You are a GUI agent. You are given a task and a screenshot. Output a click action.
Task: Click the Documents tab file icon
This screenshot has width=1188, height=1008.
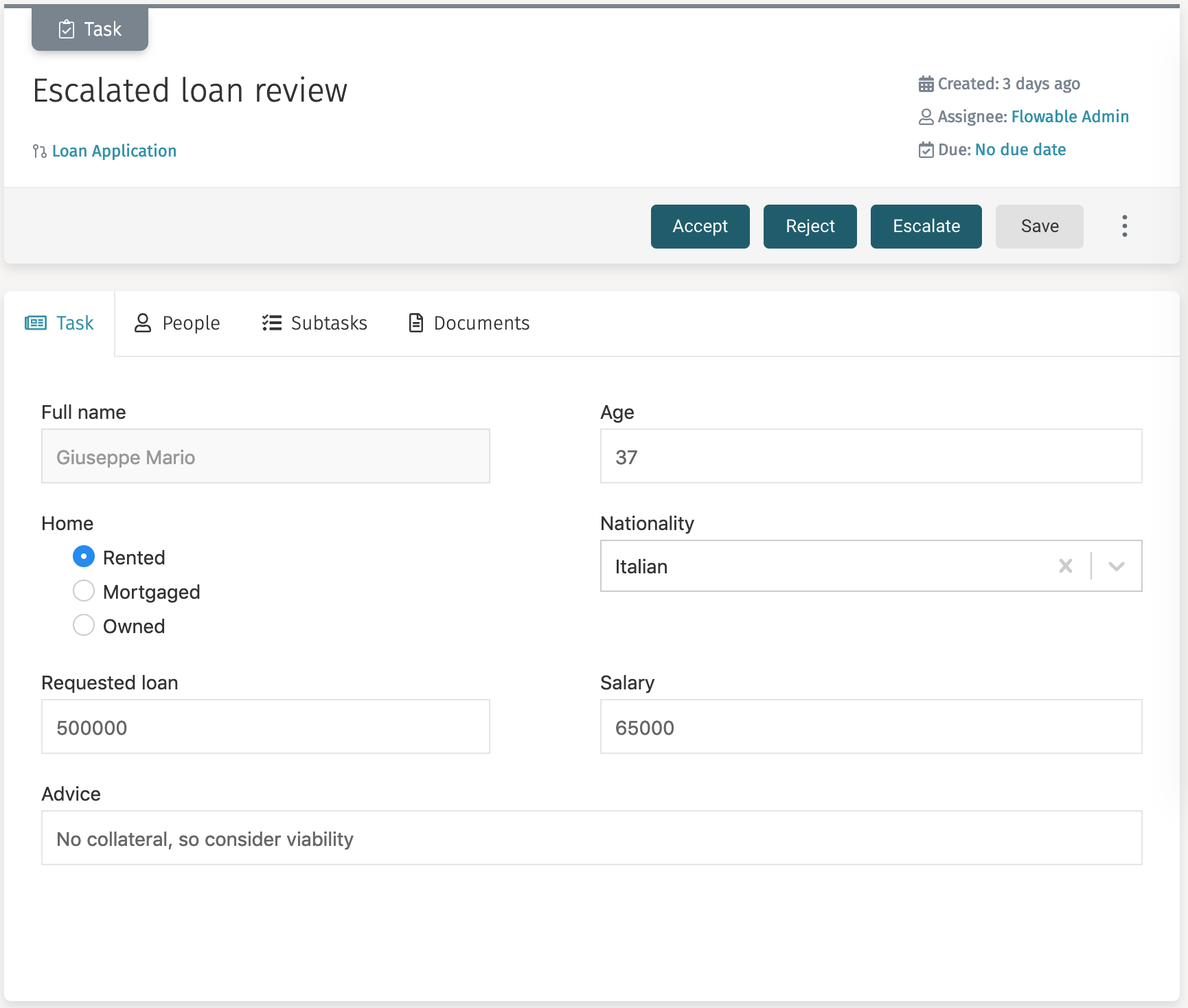tap(416, 323)
